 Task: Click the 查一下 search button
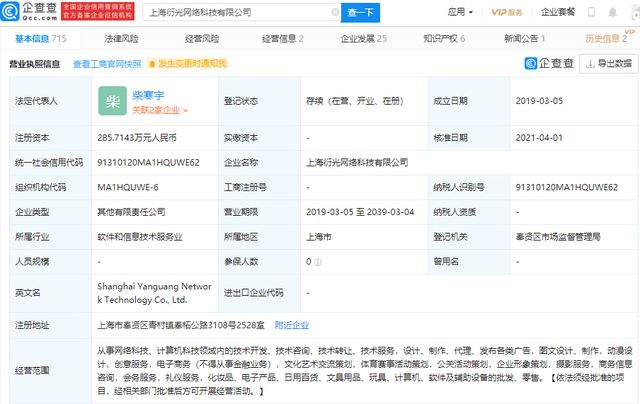click(360, 13)
